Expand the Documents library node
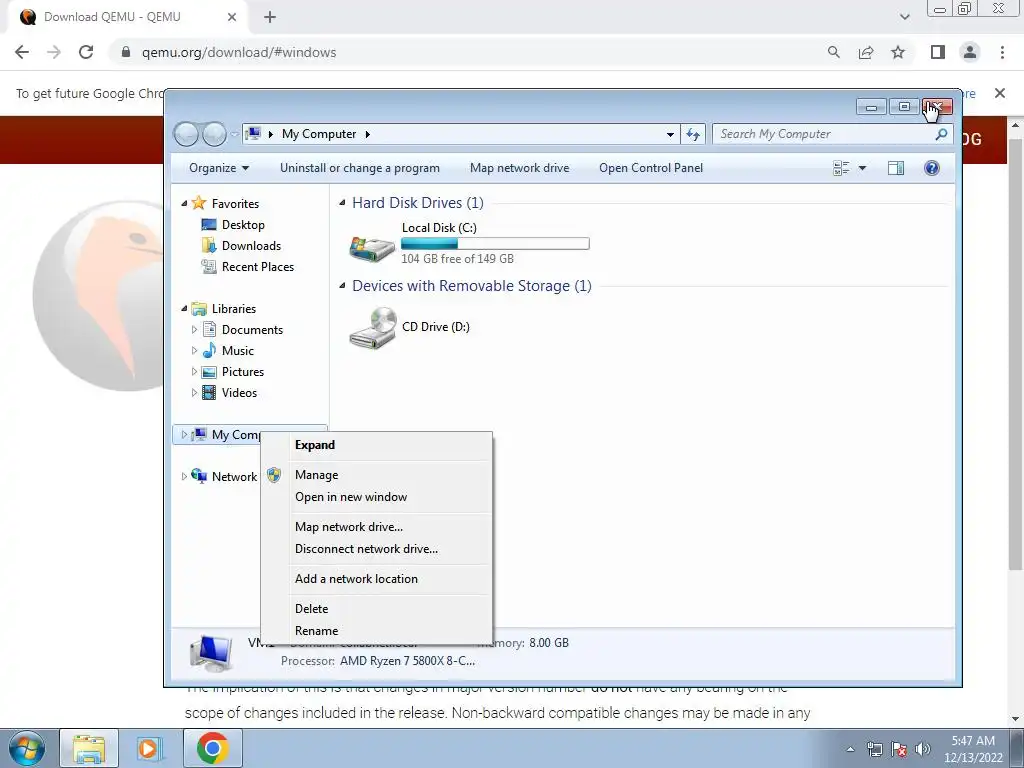Image resolution: width=1024 pixels, height=768 pixels. click(x=194, y=330)
